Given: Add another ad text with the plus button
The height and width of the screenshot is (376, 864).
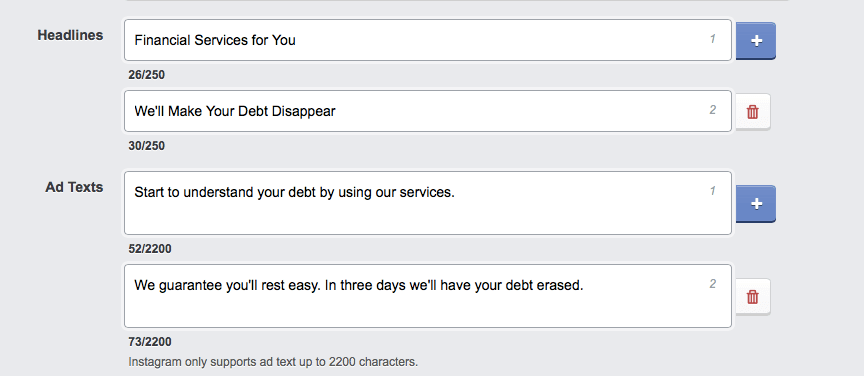Looking at the screenshot, I should coord(756,203).
